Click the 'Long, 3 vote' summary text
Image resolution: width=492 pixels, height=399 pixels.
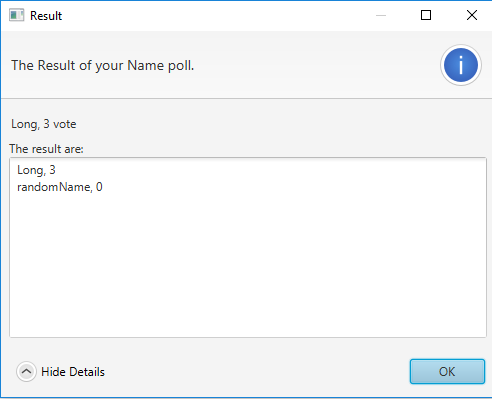pyautogui.click(x=44, y=124)
